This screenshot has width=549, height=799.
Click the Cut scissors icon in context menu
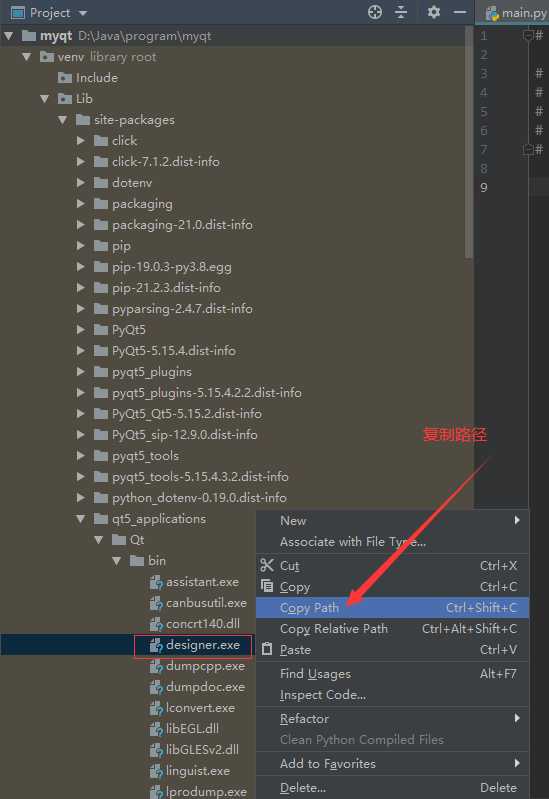(267, 565)
